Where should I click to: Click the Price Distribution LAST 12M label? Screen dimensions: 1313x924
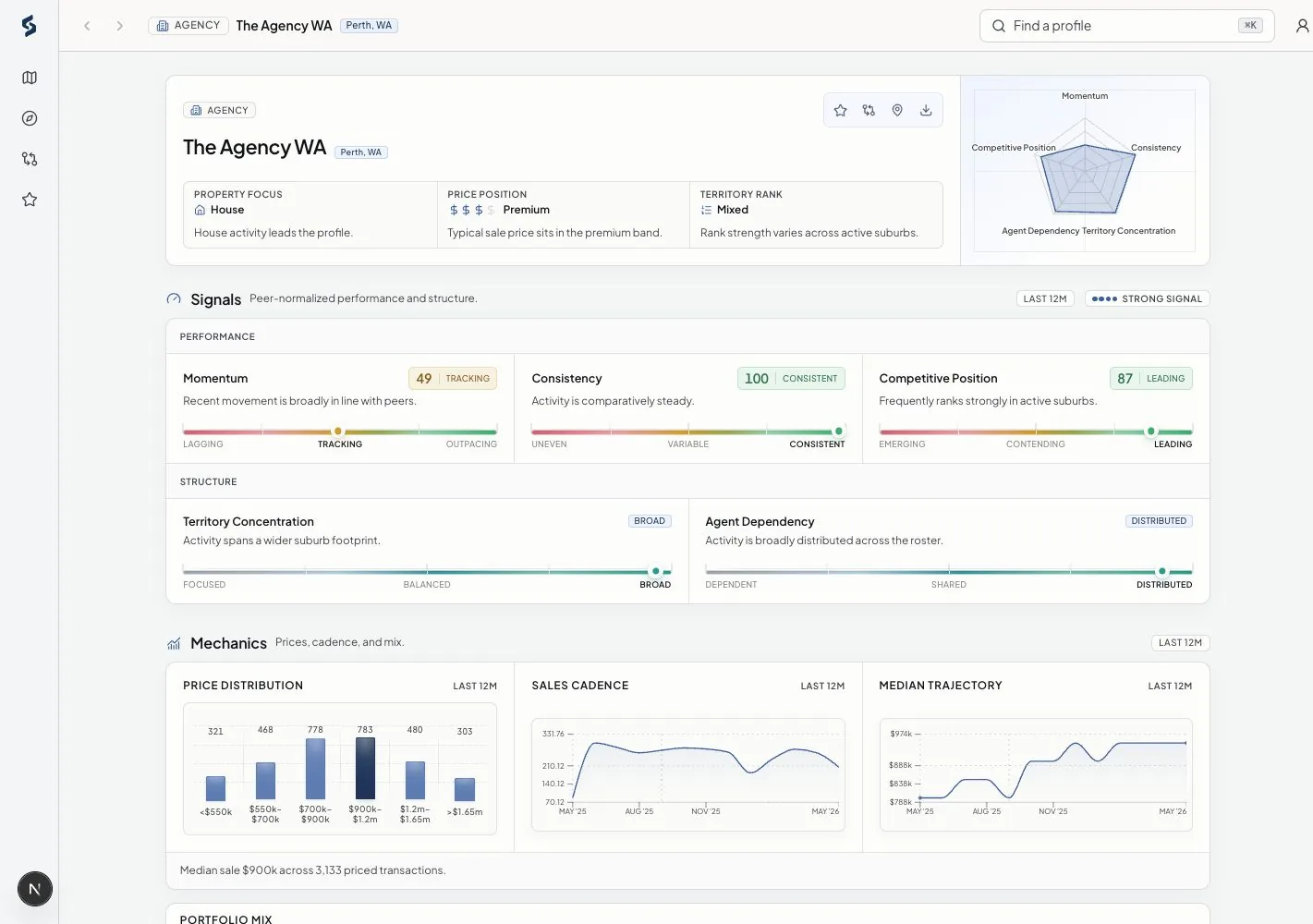pyautogui.click(x=475, y=686)
